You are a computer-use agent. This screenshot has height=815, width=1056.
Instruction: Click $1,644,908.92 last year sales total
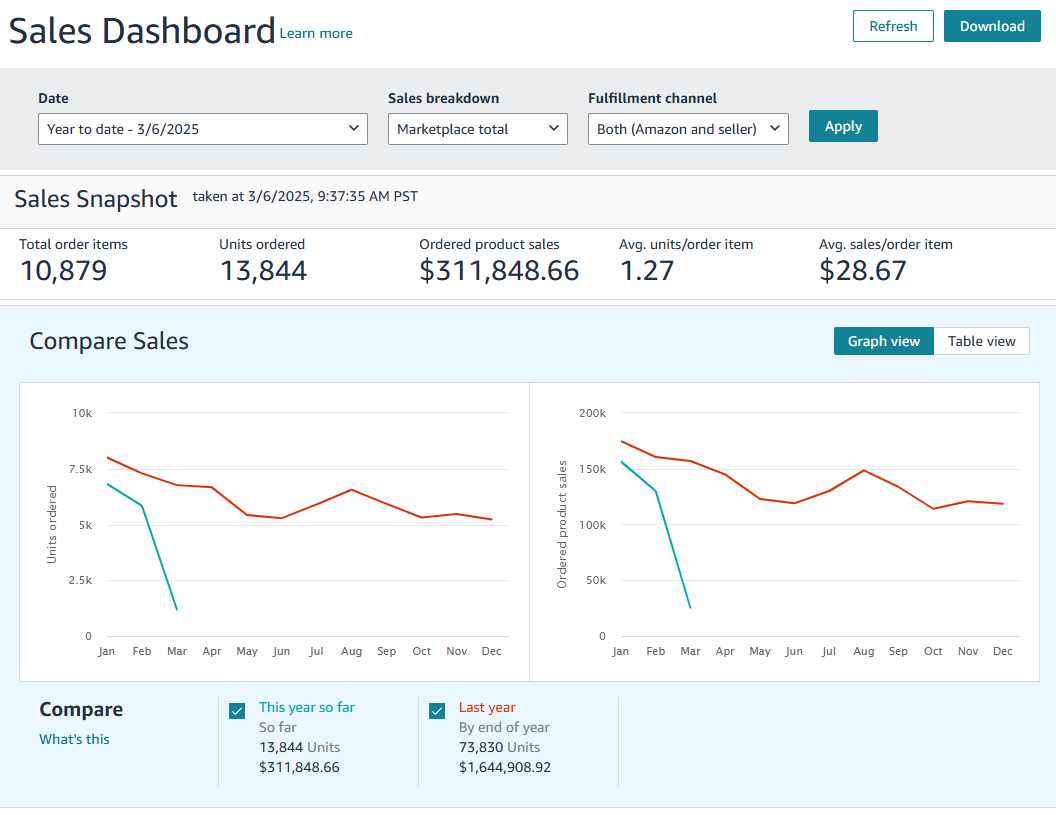504,768
